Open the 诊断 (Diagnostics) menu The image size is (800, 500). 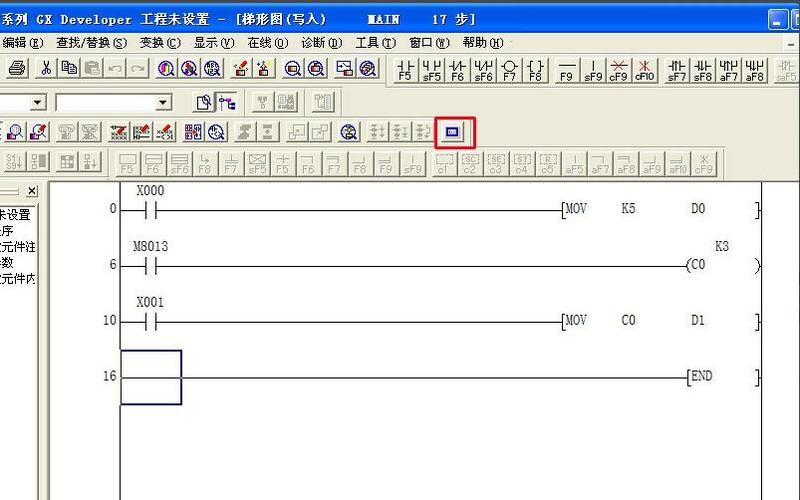(321, 43)
